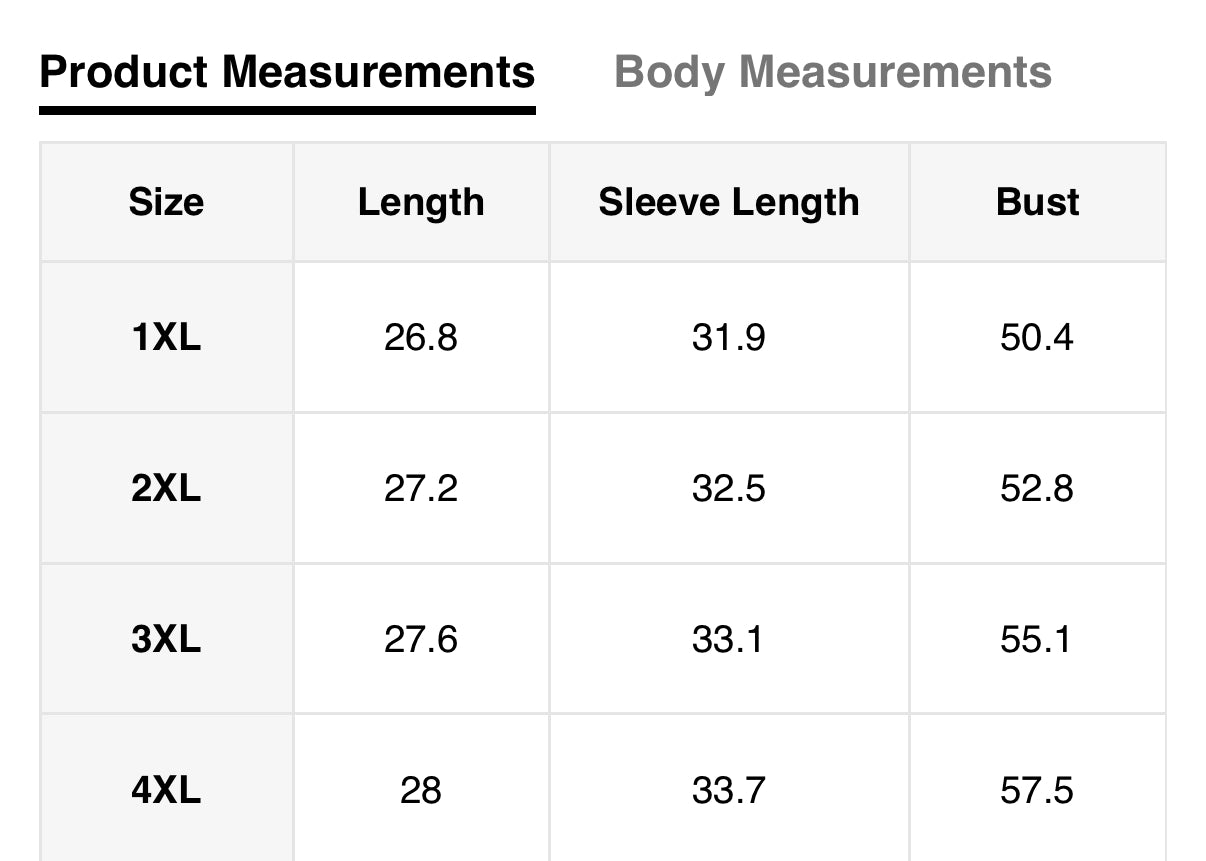Click the Size column header

point(166,202)
